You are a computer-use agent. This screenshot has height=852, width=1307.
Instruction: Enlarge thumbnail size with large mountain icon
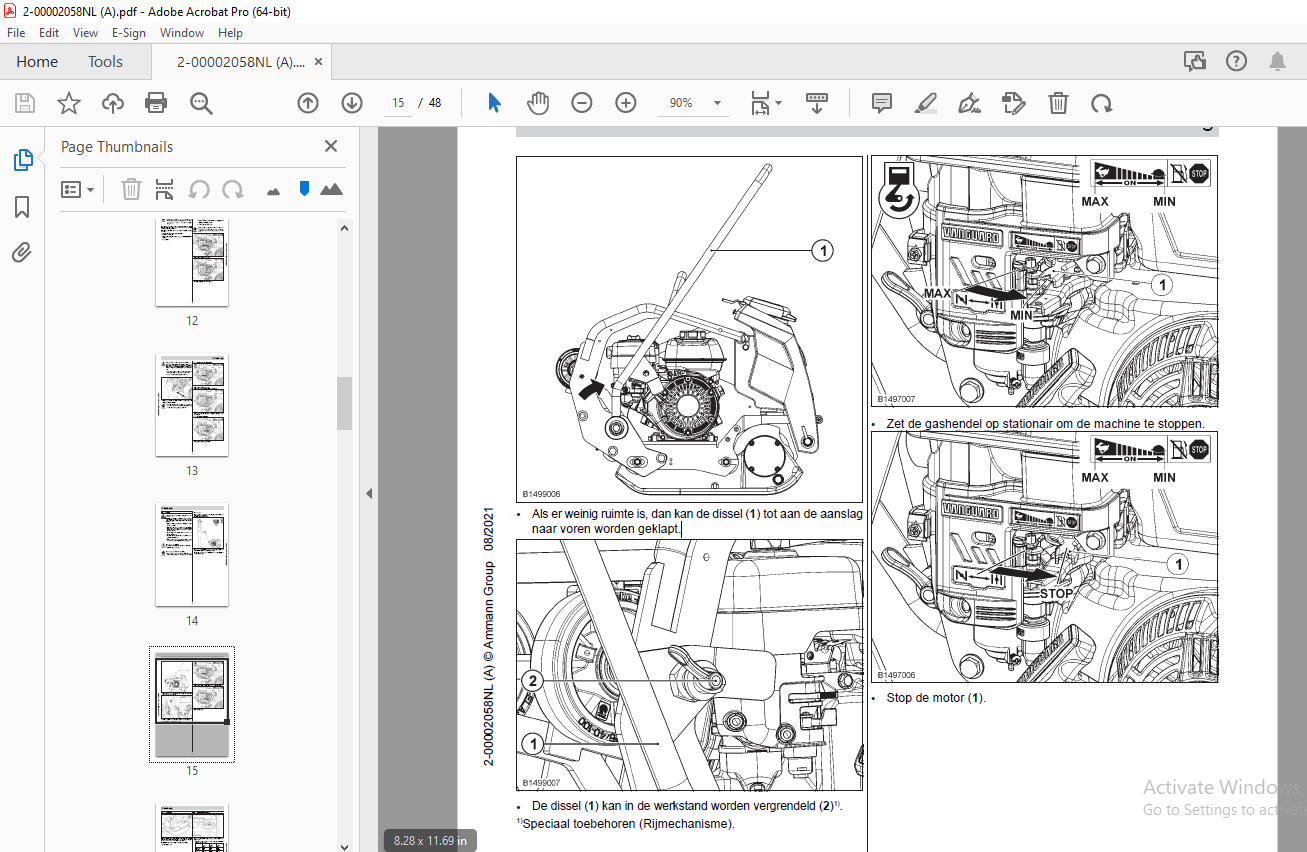[332, 189]
